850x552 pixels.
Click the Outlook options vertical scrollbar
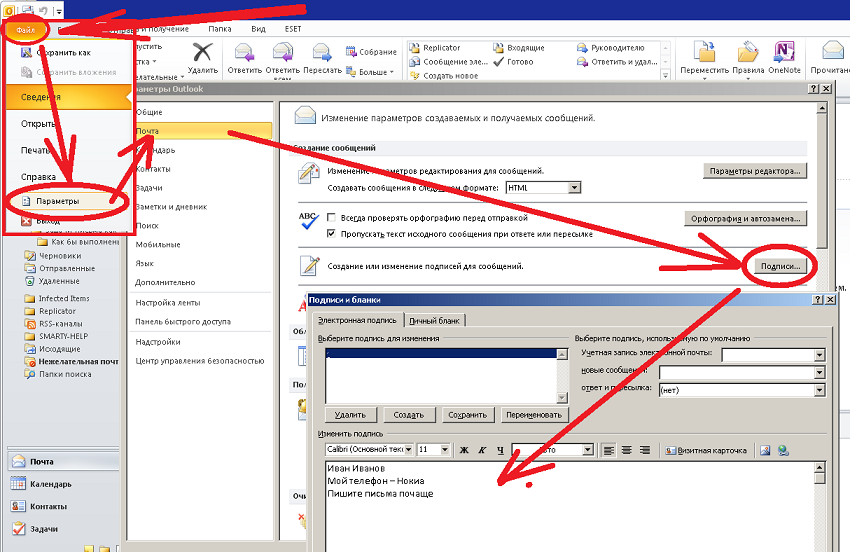click(821, 179)
